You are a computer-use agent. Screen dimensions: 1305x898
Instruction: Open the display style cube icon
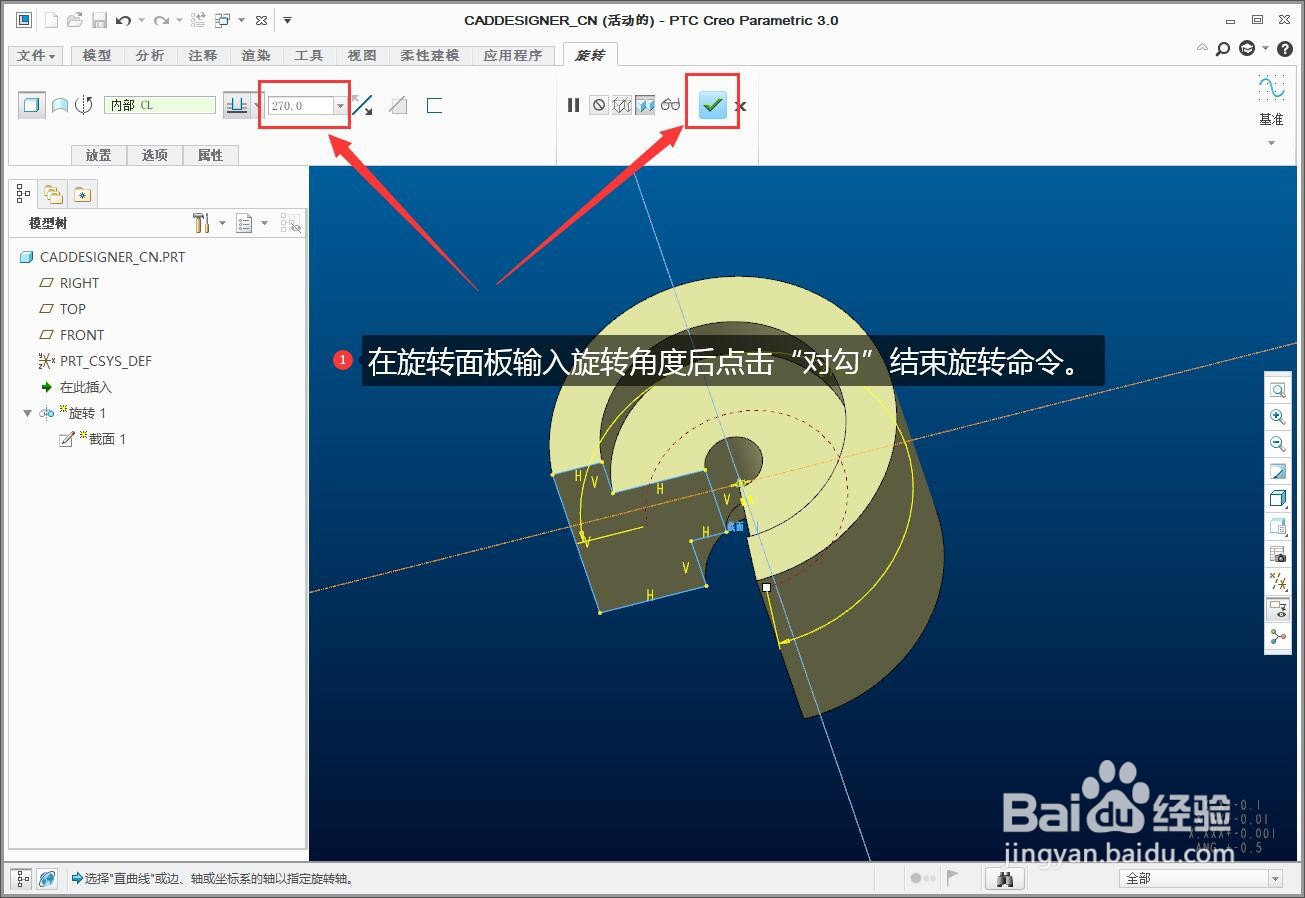1277,499
